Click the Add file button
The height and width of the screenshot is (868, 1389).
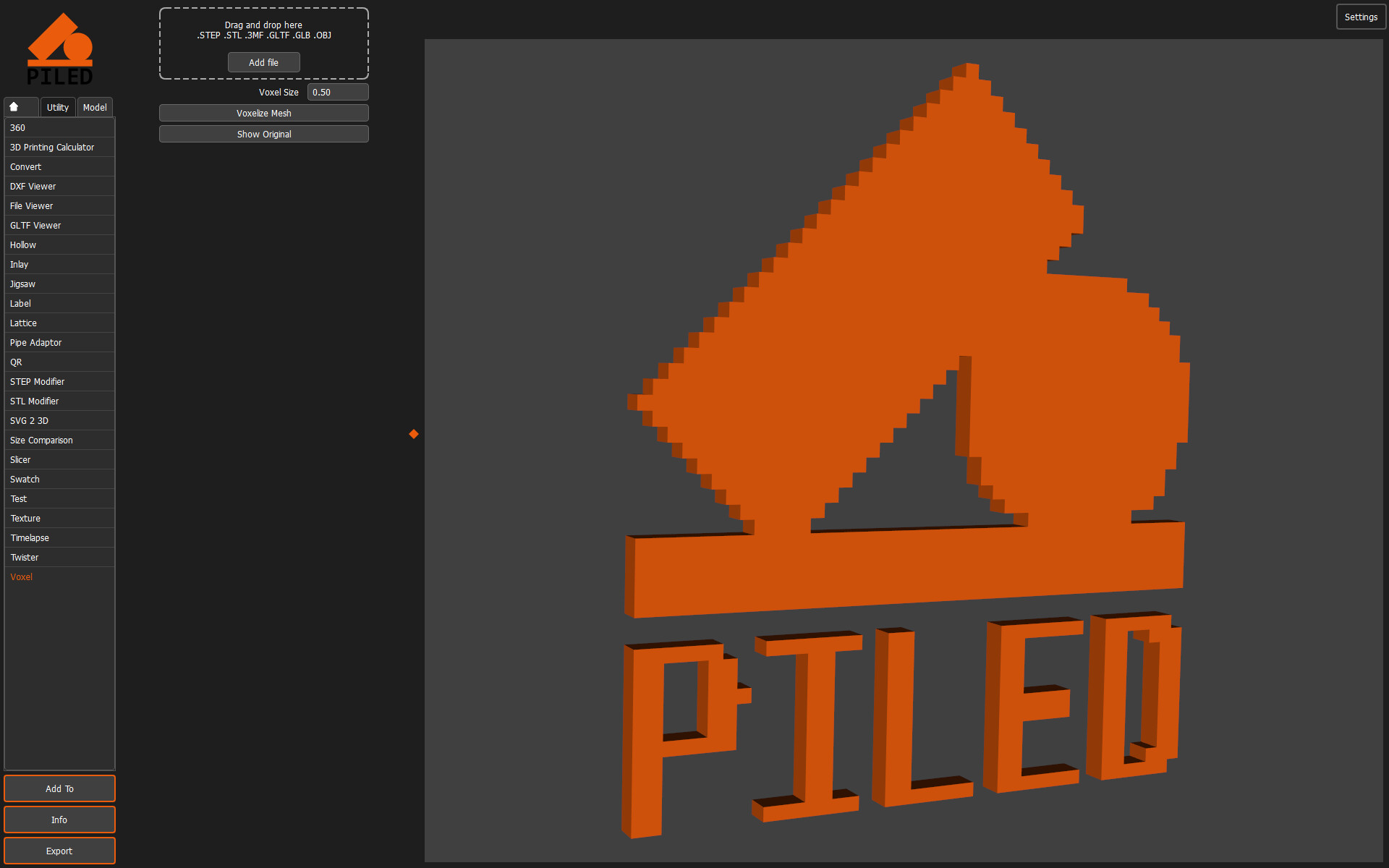coord(264,63)
